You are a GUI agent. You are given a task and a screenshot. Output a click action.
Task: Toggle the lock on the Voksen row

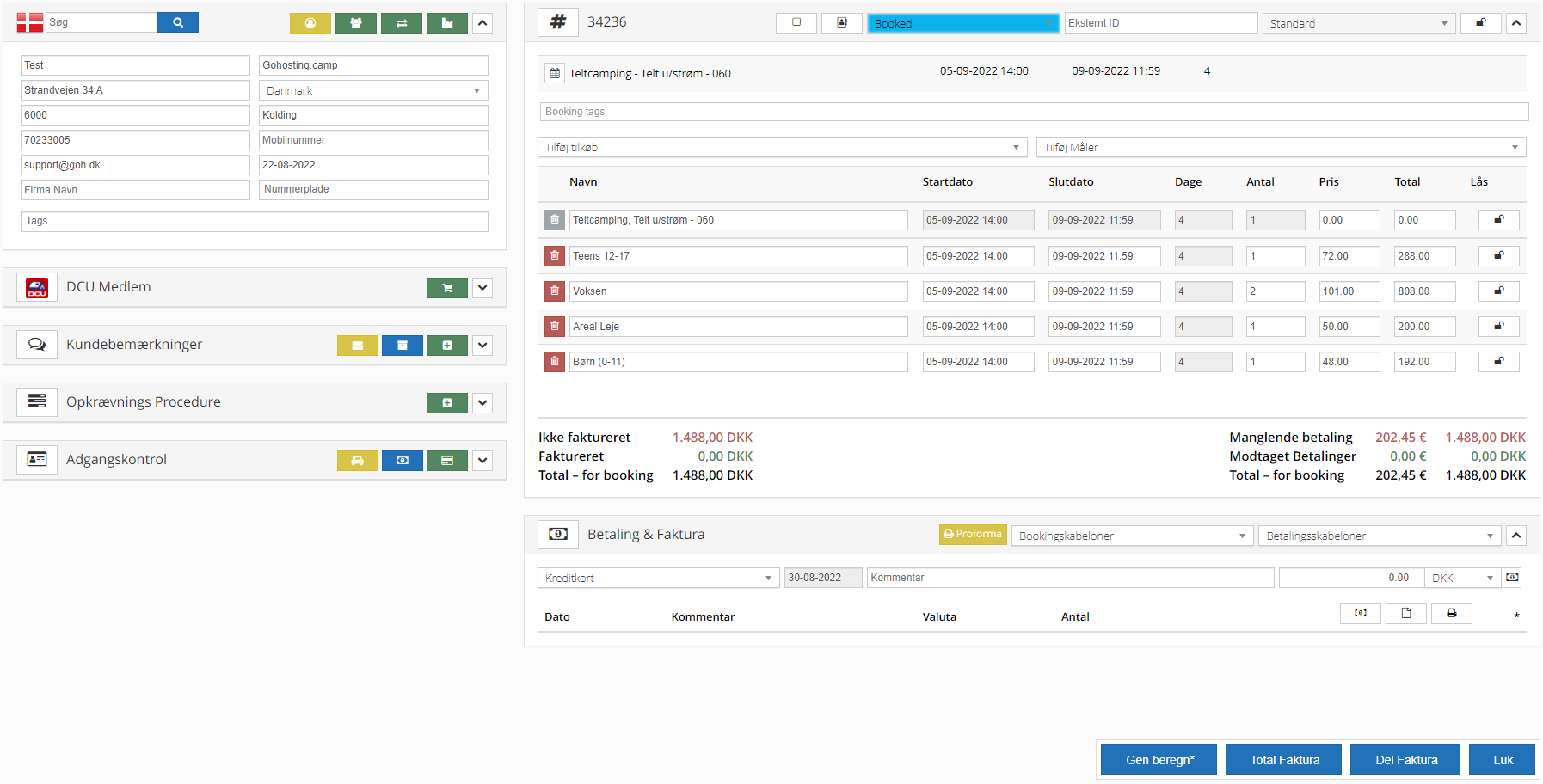(1498, 291)
